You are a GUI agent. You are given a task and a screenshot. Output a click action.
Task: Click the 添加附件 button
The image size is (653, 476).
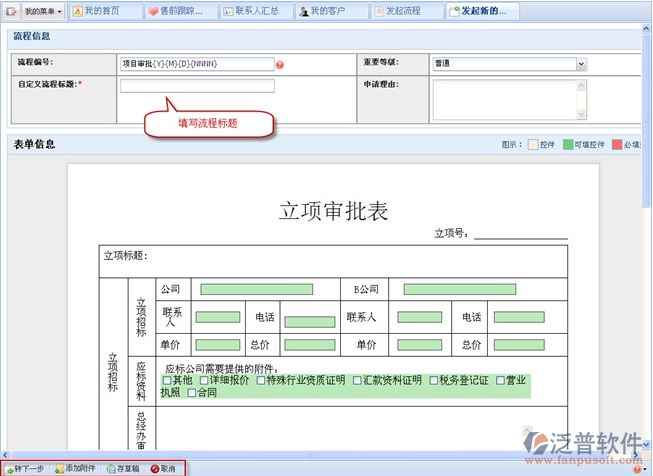coord(75,469)
